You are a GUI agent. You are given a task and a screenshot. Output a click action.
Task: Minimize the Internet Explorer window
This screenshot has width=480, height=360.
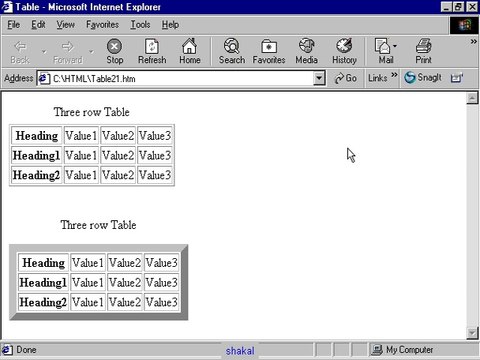point(446,7)
